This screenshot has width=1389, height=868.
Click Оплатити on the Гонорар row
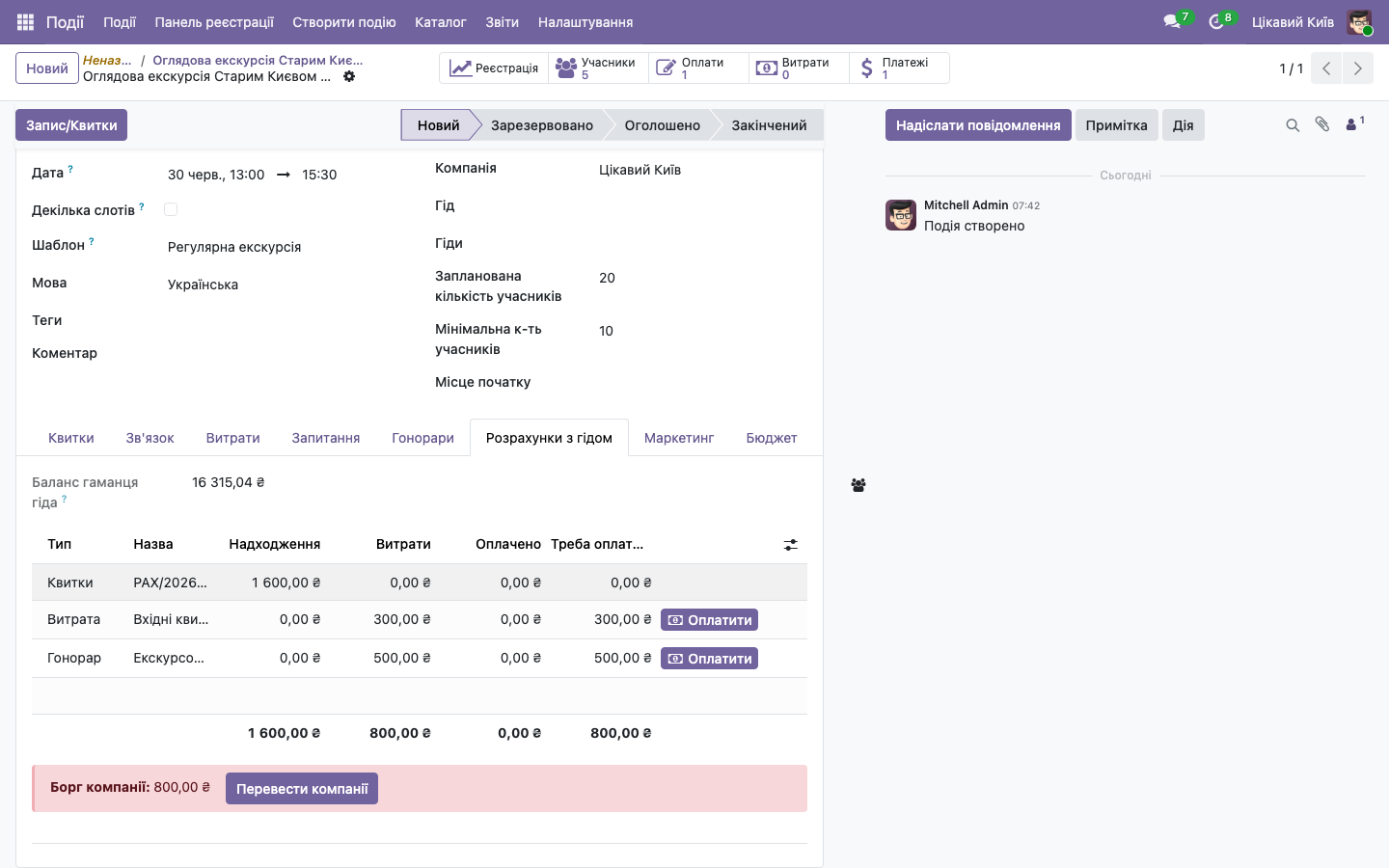tap(709, 659)
